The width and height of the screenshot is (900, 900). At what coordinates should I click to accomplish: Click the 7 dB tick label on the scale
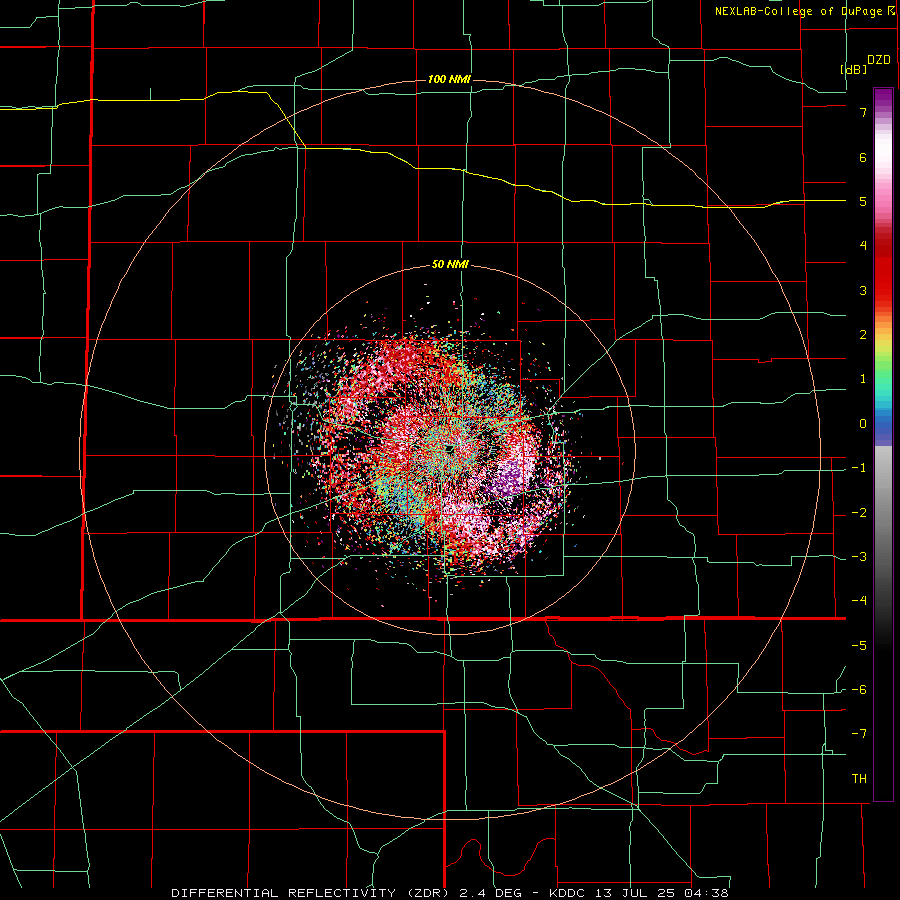pos(863,112)
